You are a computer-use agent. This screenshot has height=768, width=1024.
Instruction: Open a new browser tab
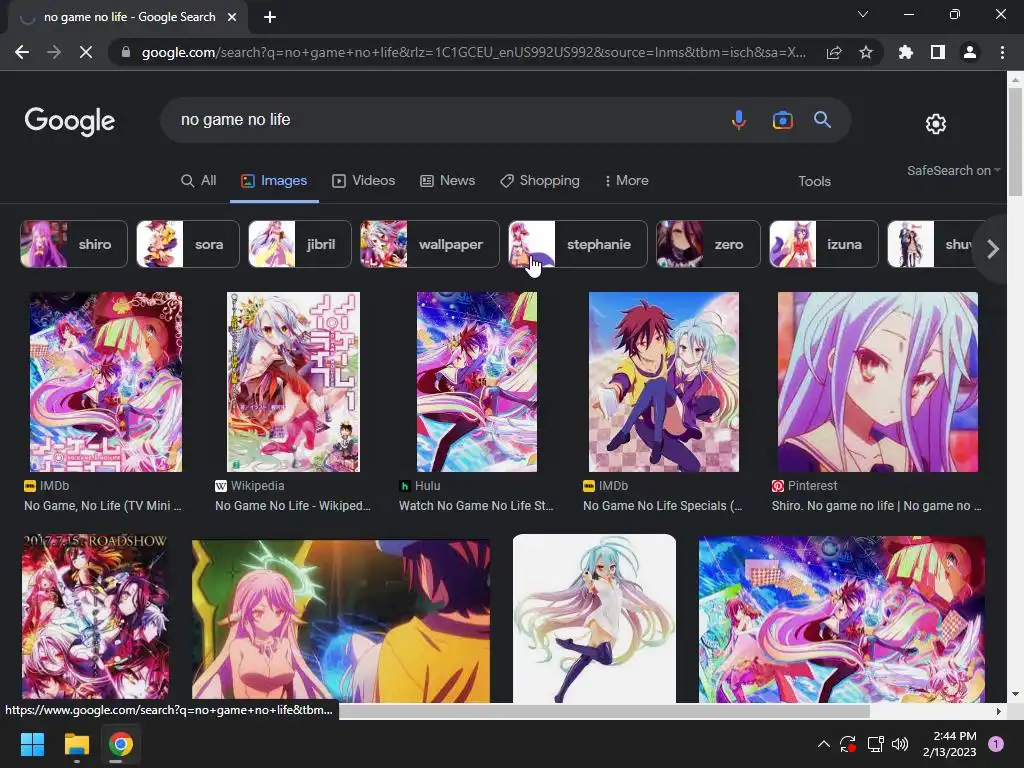tap(270, 17)
